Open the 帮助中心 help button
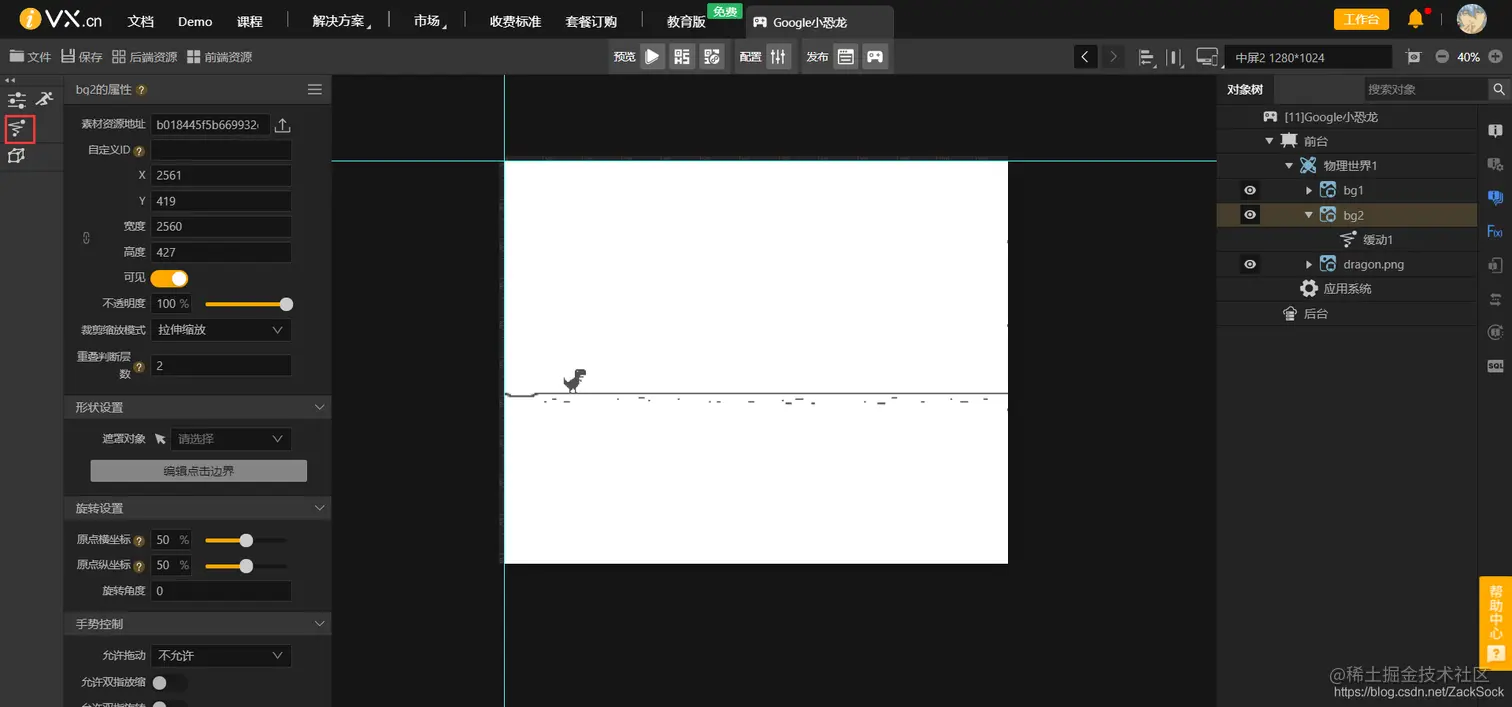 (1495, 621)
